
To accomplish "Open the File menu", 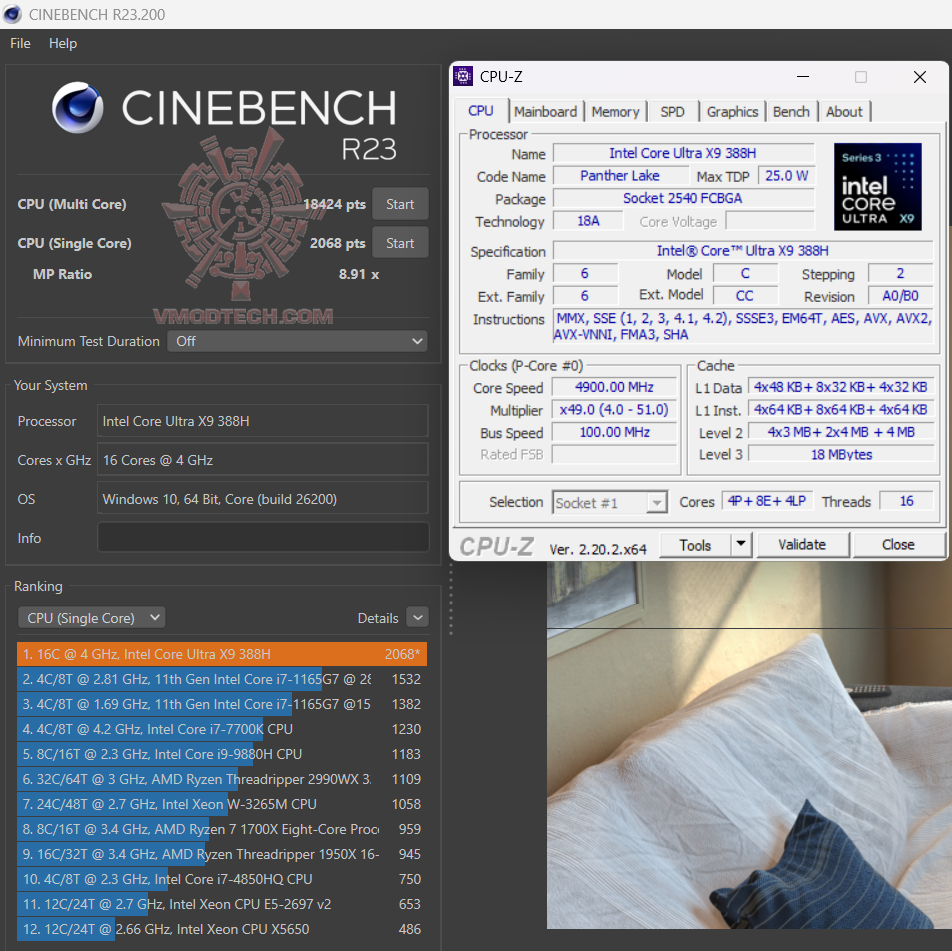I will point(20,43).
